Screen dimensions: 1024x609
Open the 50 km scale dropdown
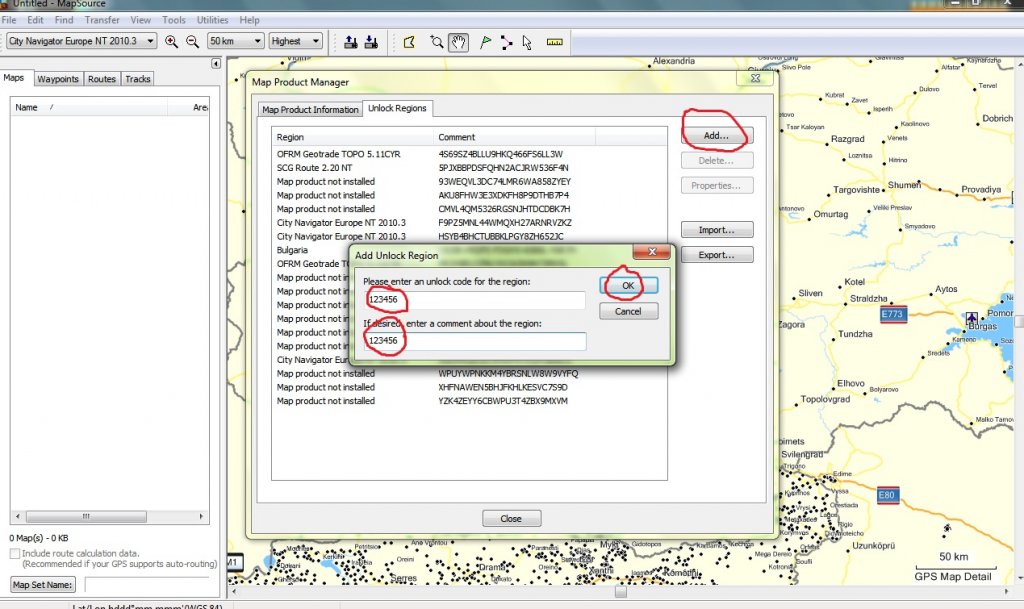tap(235, 41)
